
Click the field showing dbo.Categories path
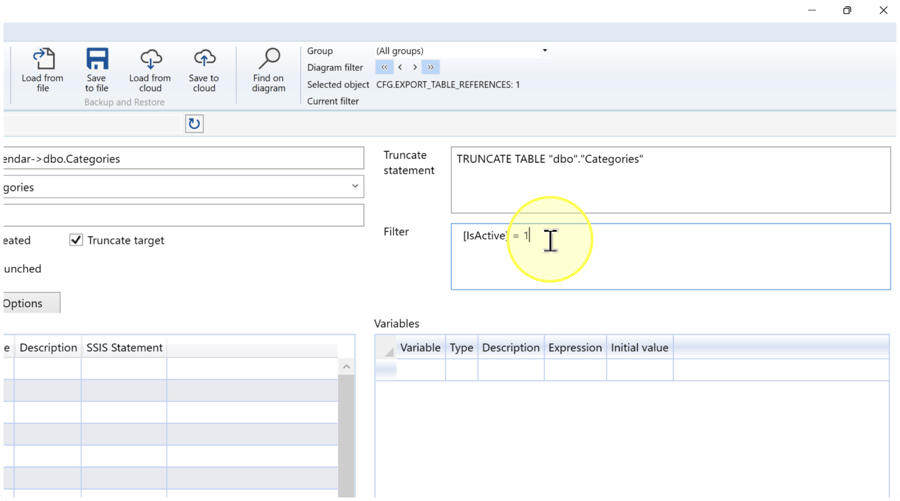(x=183, y=158)
